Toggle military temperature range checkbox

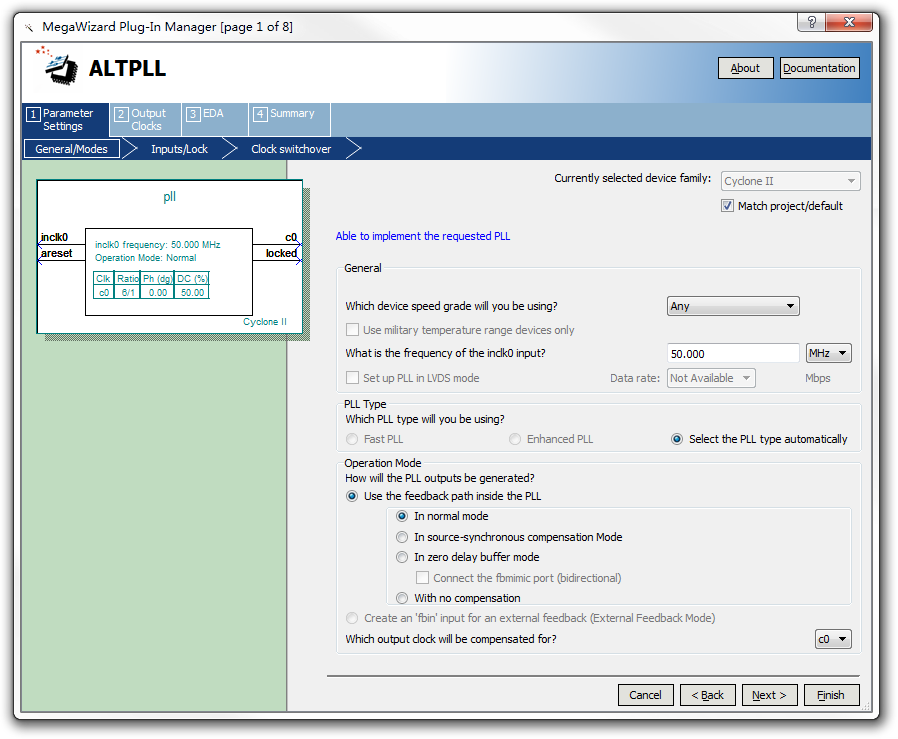point(352,330)
